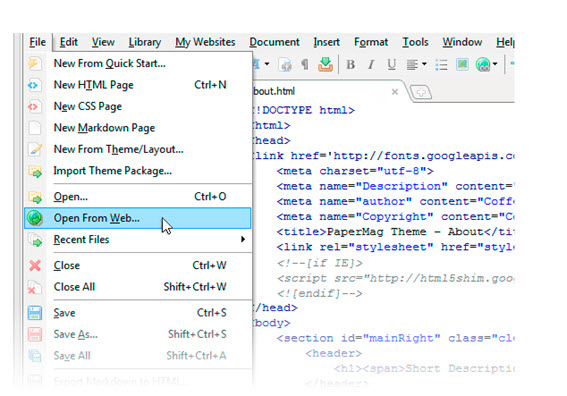The image size is (567, 396).
Task: Close the about.html tab
Action: pyautogui.click(x=395, y=92)
